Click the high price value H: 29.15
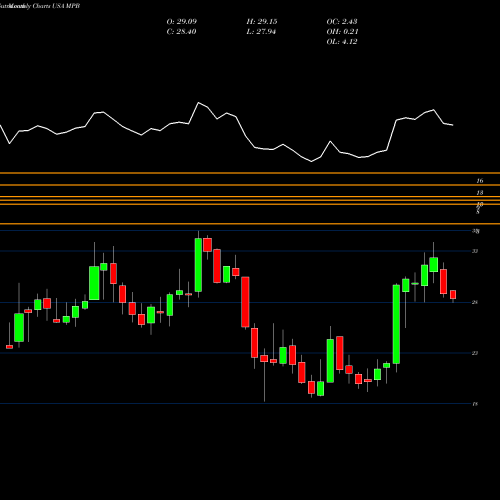This screenshot has height=500, width=500. tap(262, 22)
